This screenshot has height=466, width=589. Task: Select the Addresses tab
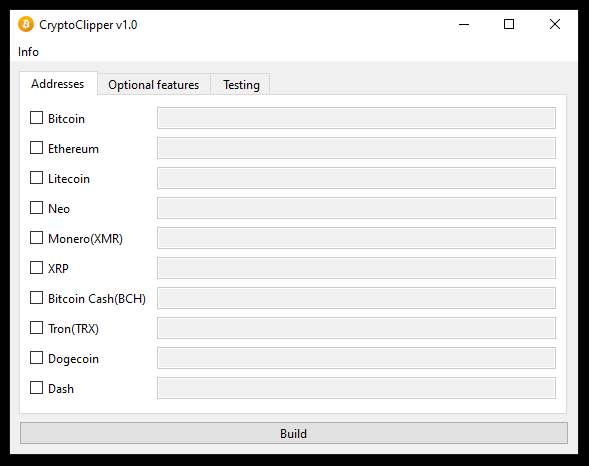[58, 84]
